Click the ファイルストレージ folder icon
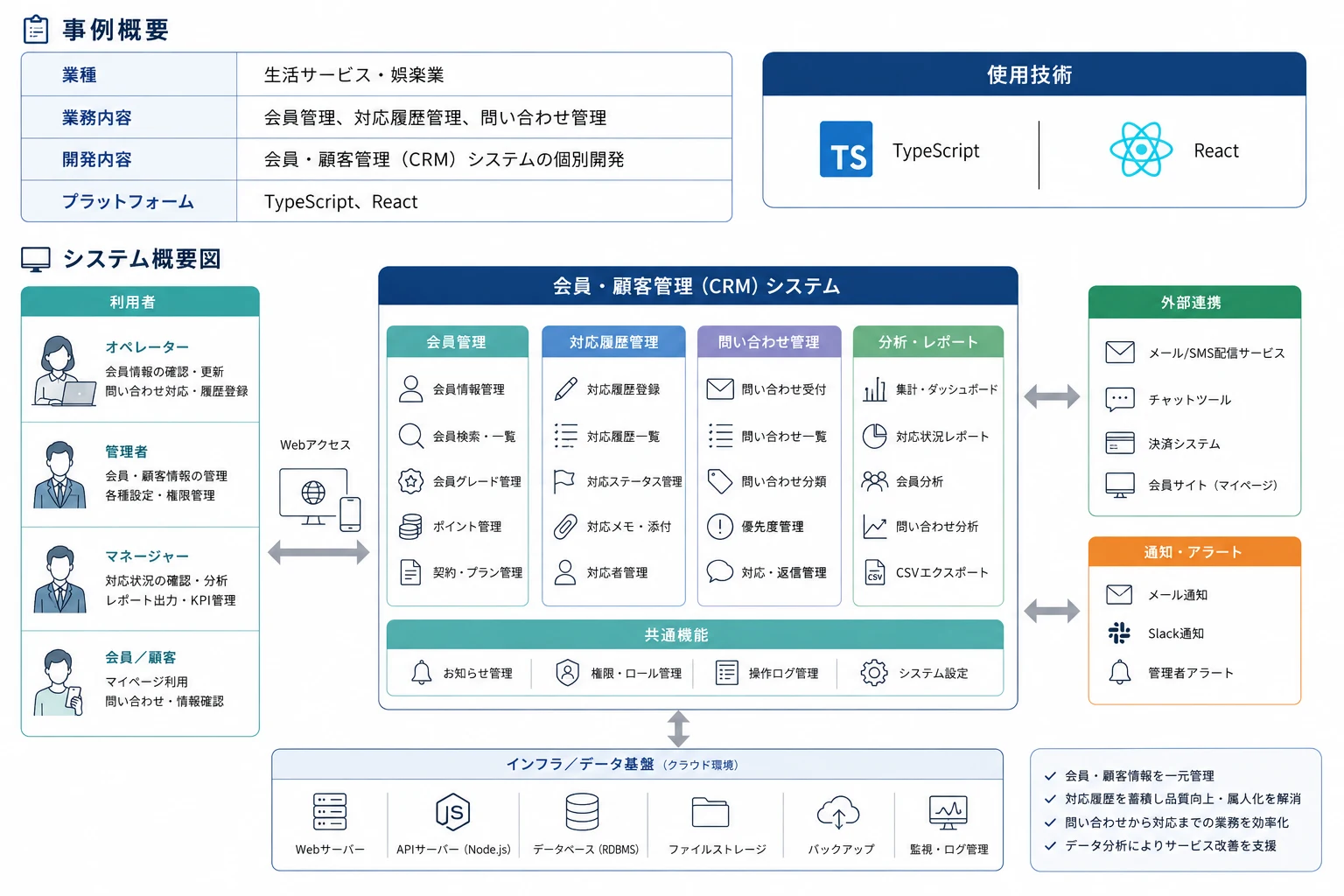 coord(710,812)
